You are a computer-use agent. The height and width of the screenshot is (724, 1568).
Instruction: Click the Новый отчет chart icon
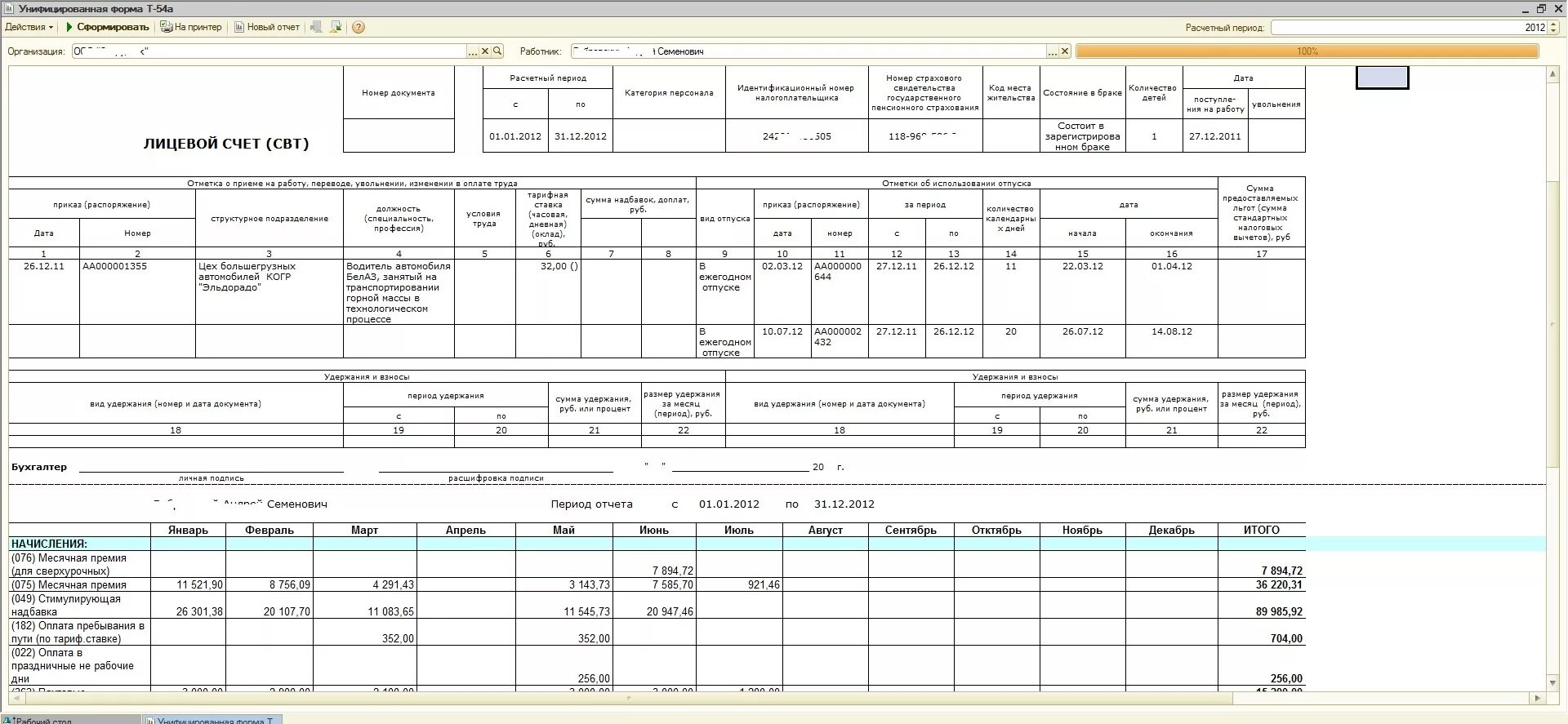coord(239,27)
